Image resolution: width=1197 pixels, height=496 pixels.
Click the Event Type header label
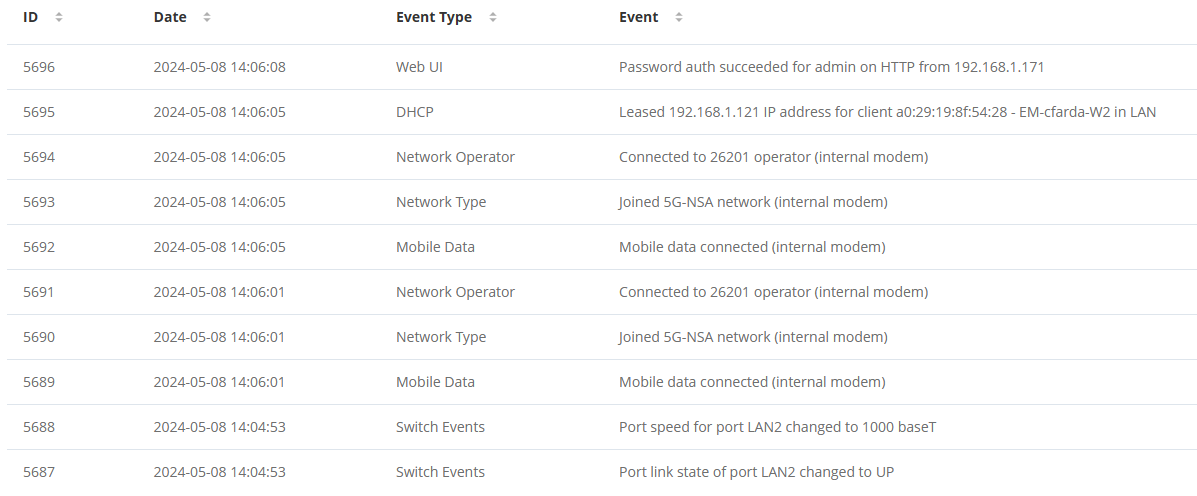point(434,17)
